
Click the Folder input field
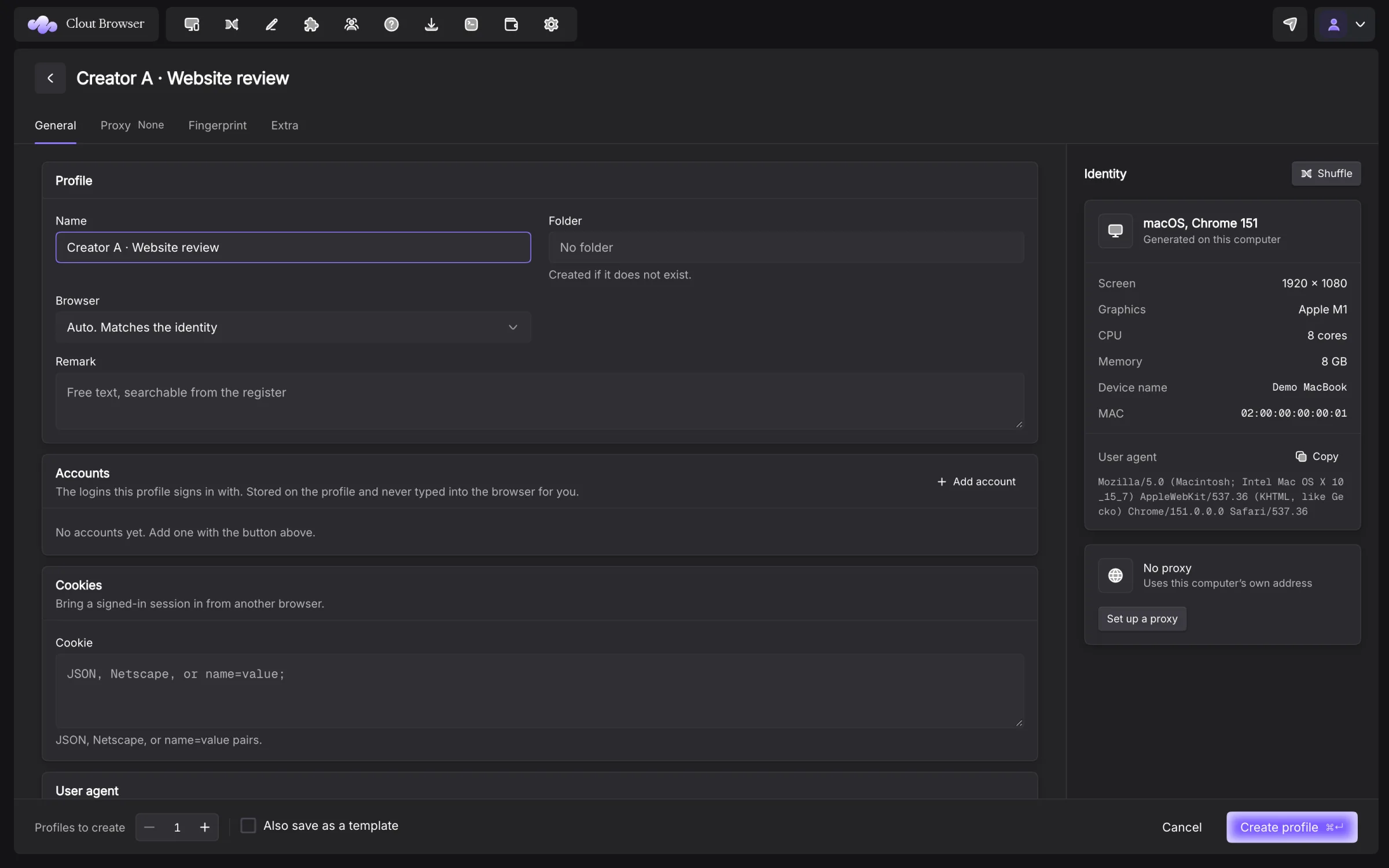(786, 248)
